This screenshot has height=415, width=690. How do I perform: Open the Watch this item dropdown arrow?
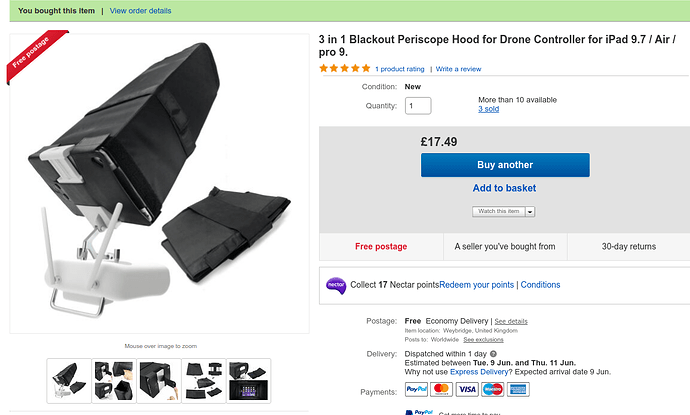[x=530, y=212]
